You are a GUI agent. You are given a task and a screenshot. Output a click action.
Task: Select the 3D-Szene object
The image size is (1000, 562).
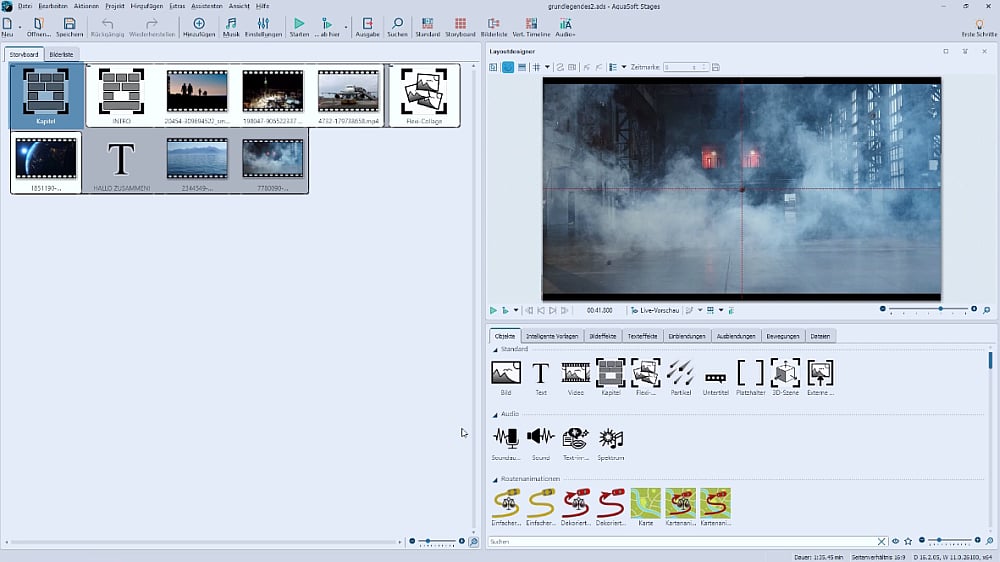point(785,374)
